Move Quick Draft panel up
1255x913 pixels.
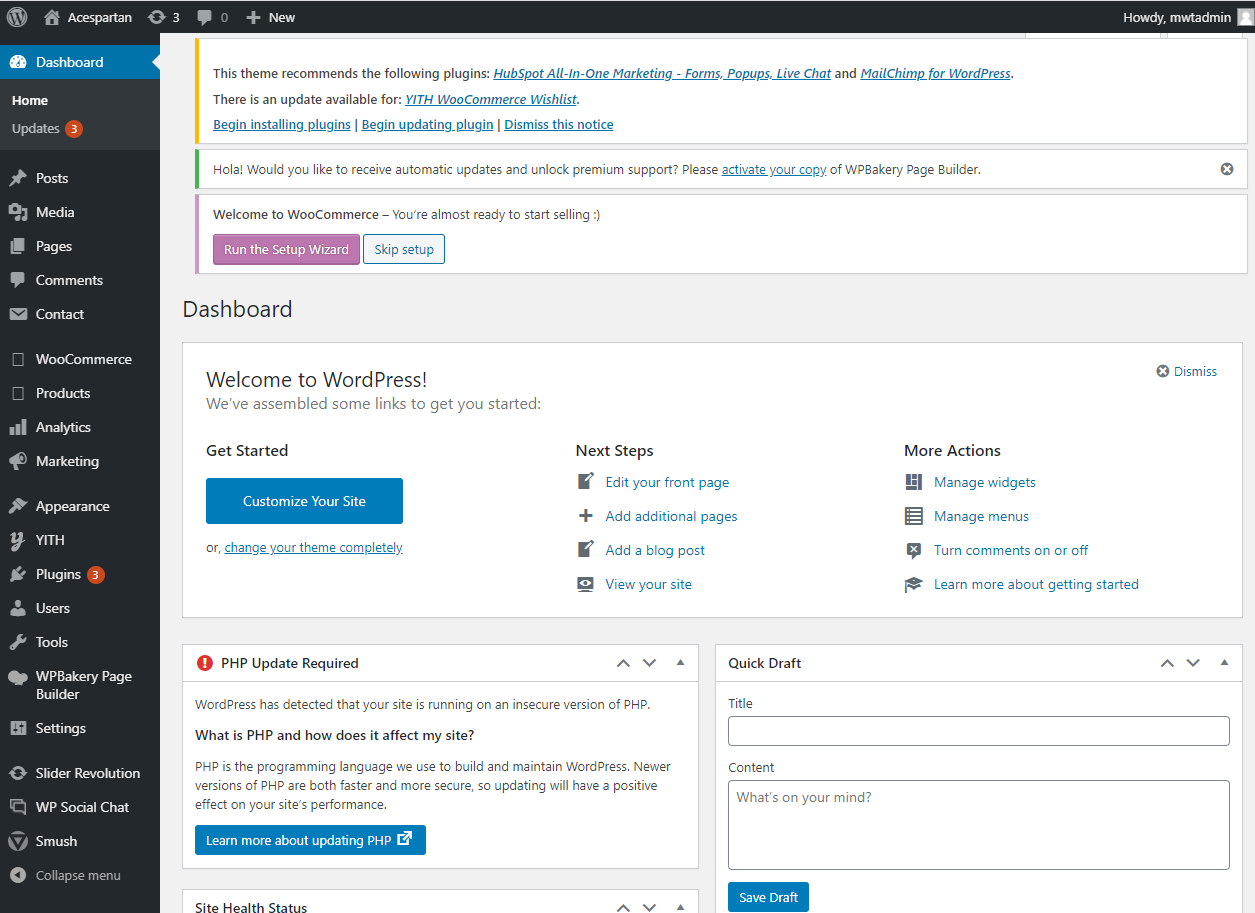[x=1166, y=663]
